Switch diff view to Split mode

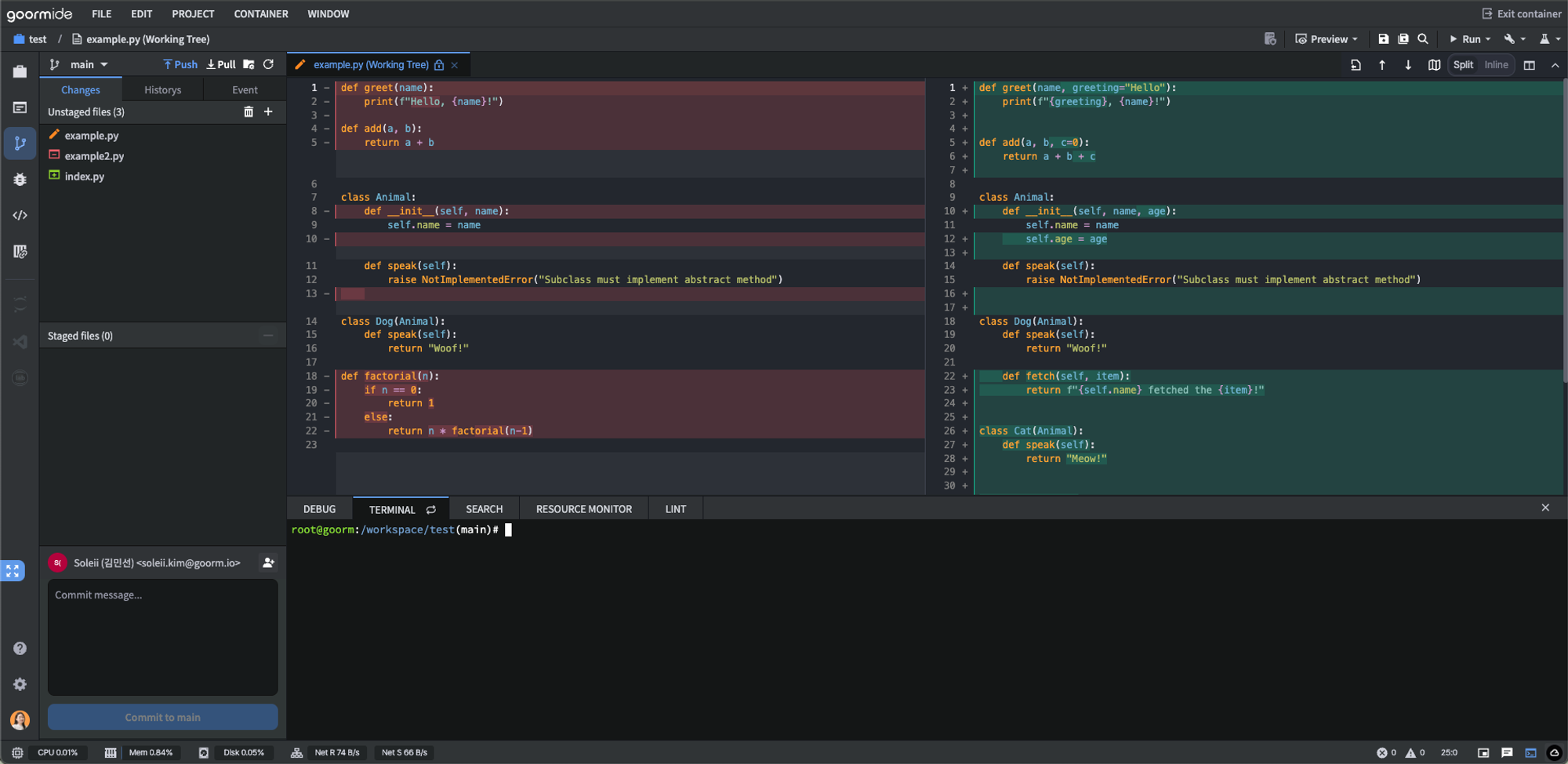(1463, 65)
